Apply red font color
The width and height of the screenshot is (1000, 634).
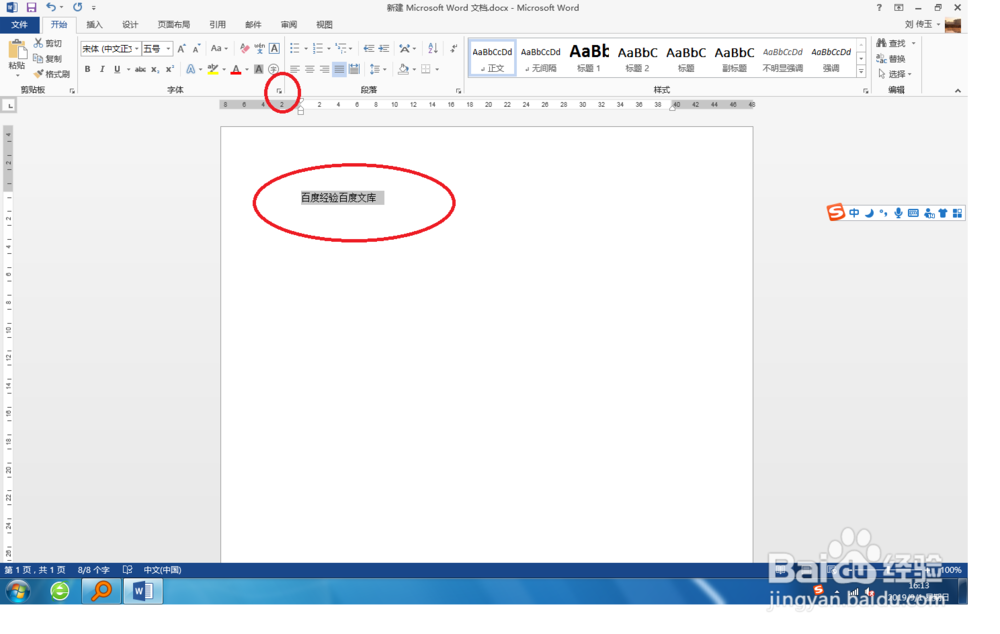[236, 69]
